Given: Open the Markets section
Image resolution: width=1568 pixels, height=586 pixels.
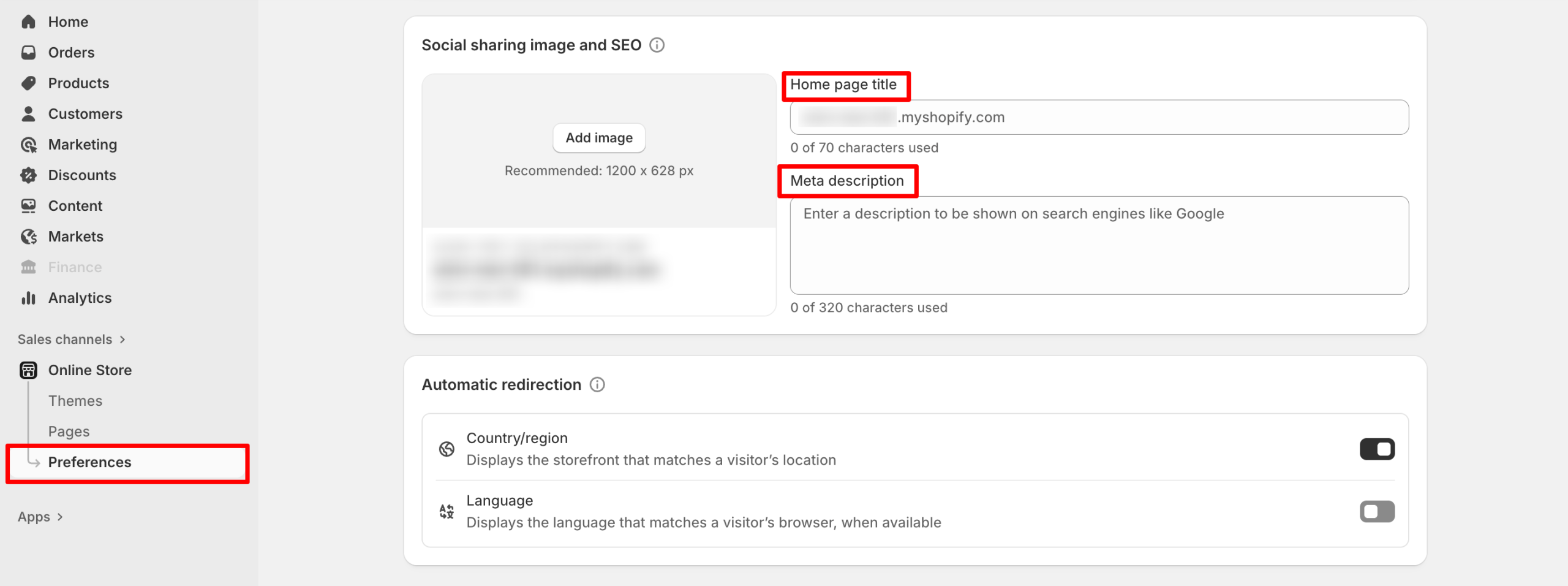Looking at the screenshot, I should (75, 237).
